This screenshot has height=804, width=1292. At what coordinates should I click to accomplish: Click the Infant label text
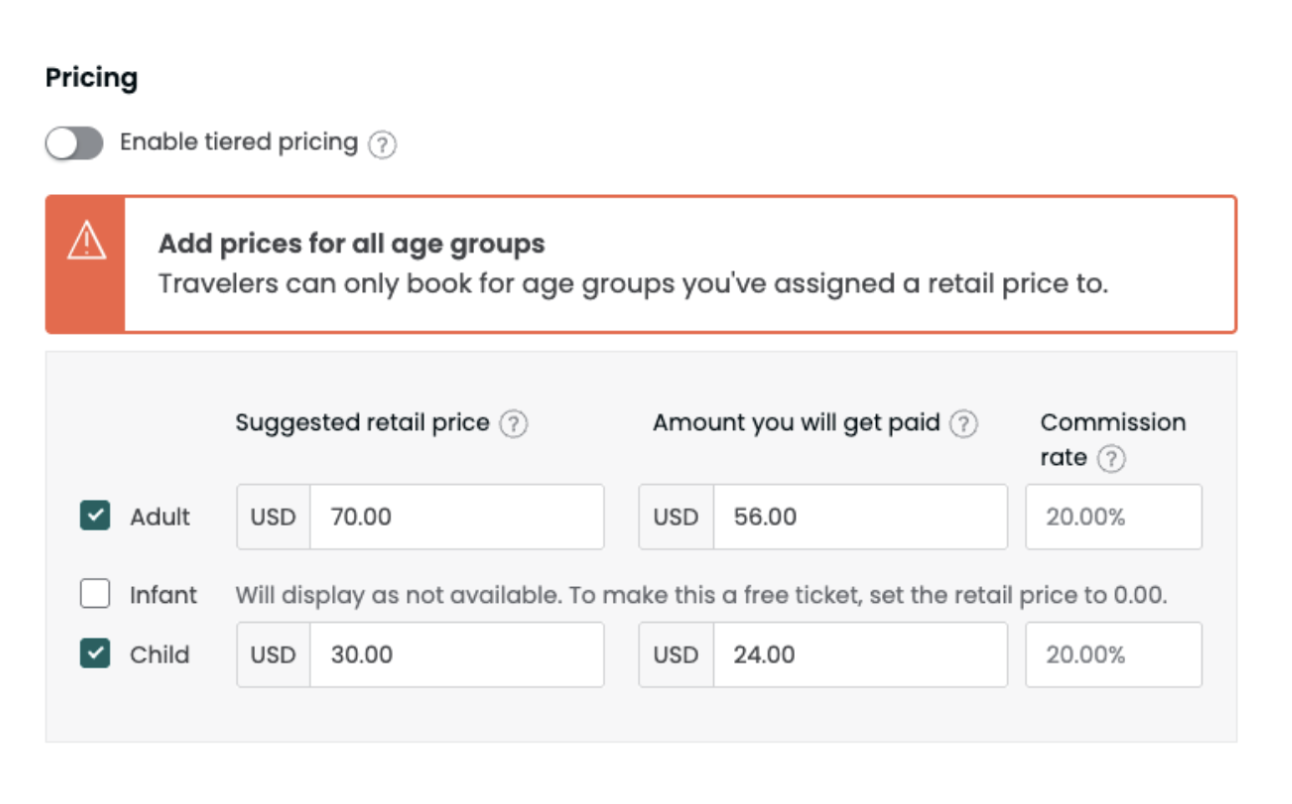[x=164, y=596]
